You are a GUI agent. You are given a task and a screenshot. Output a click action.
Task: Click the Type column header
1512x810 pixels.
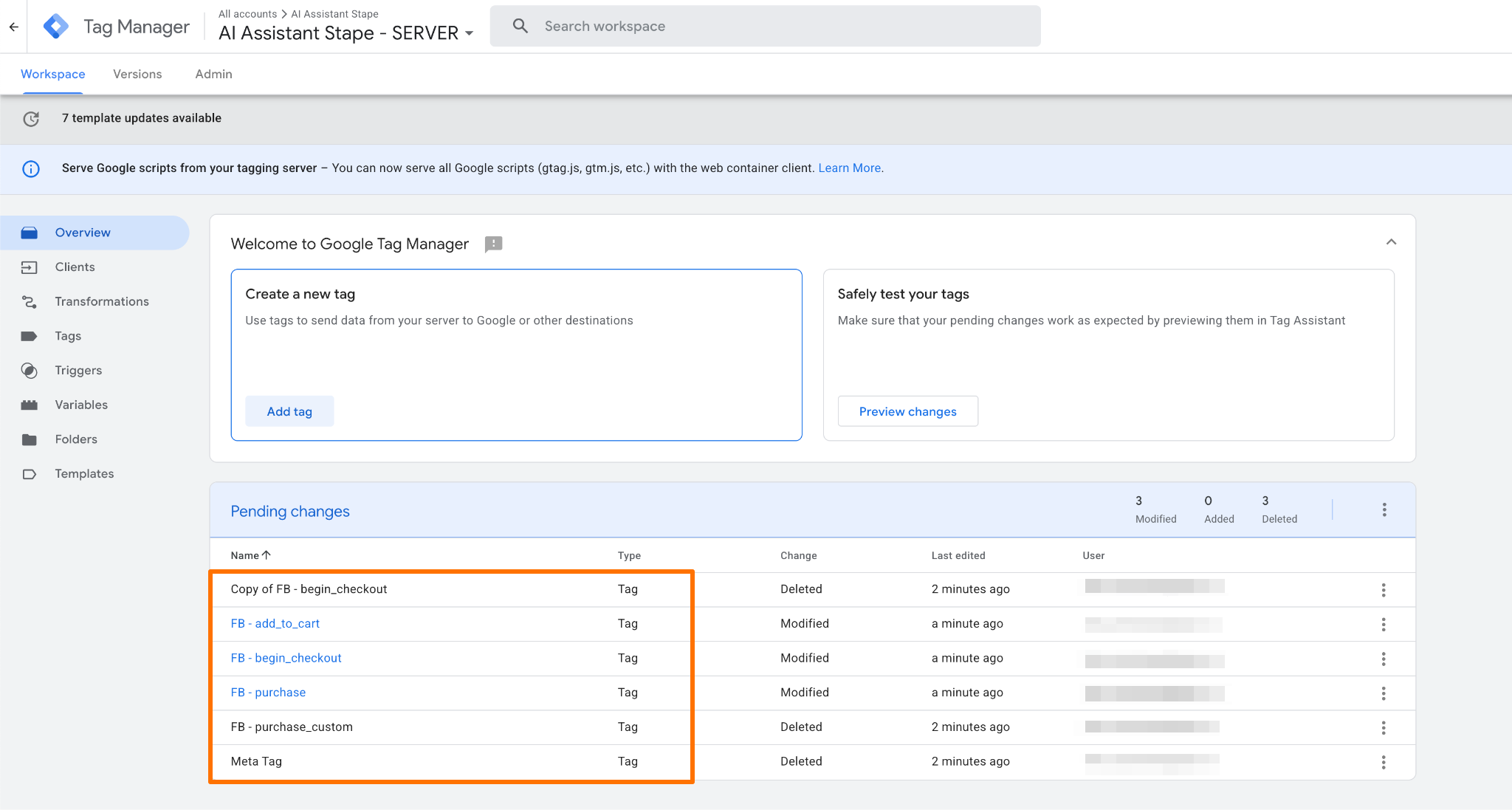(629, 555)
